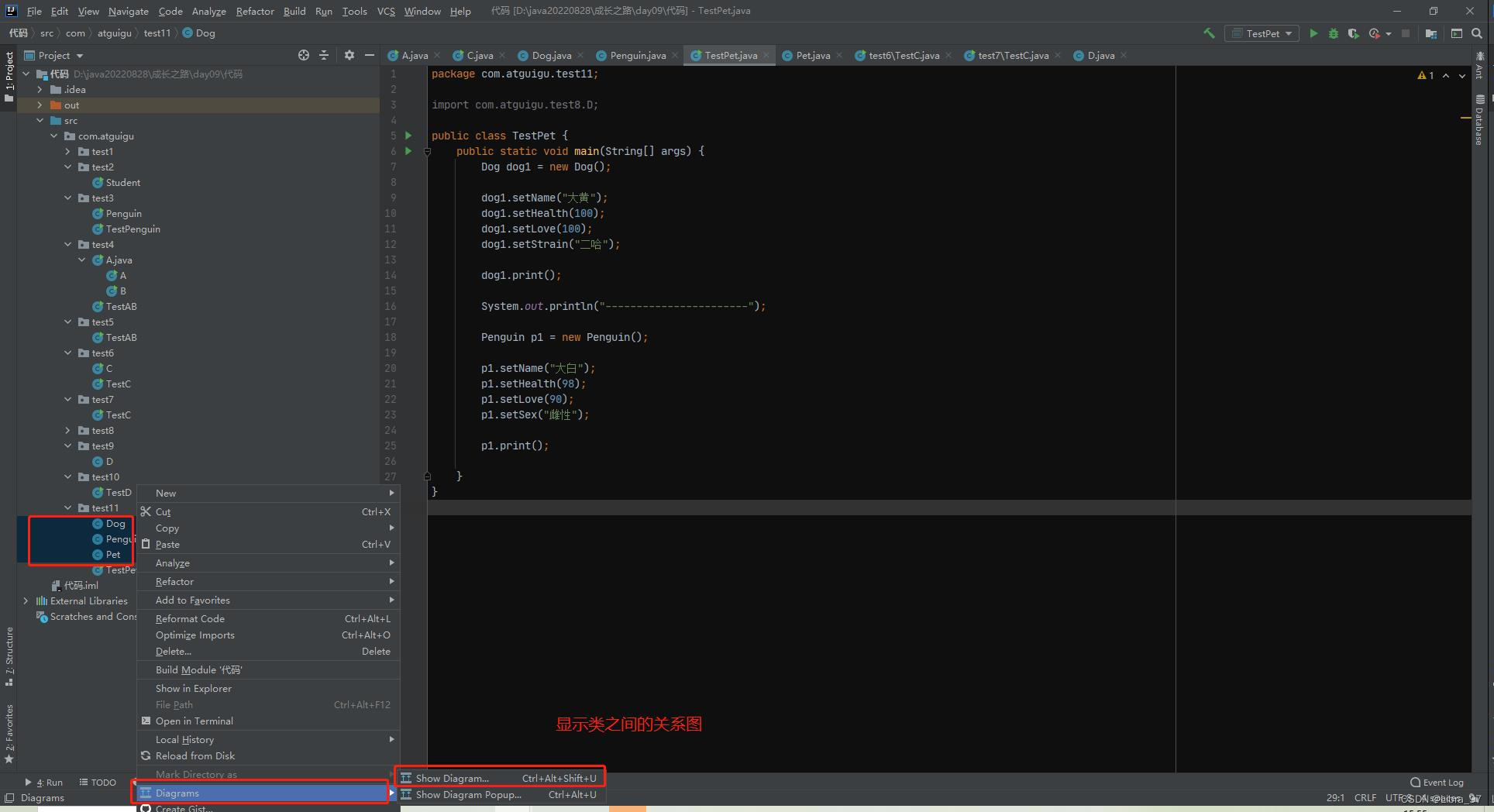
Task: Collapse all nodes in the Project panel
Action: [324, 55]
